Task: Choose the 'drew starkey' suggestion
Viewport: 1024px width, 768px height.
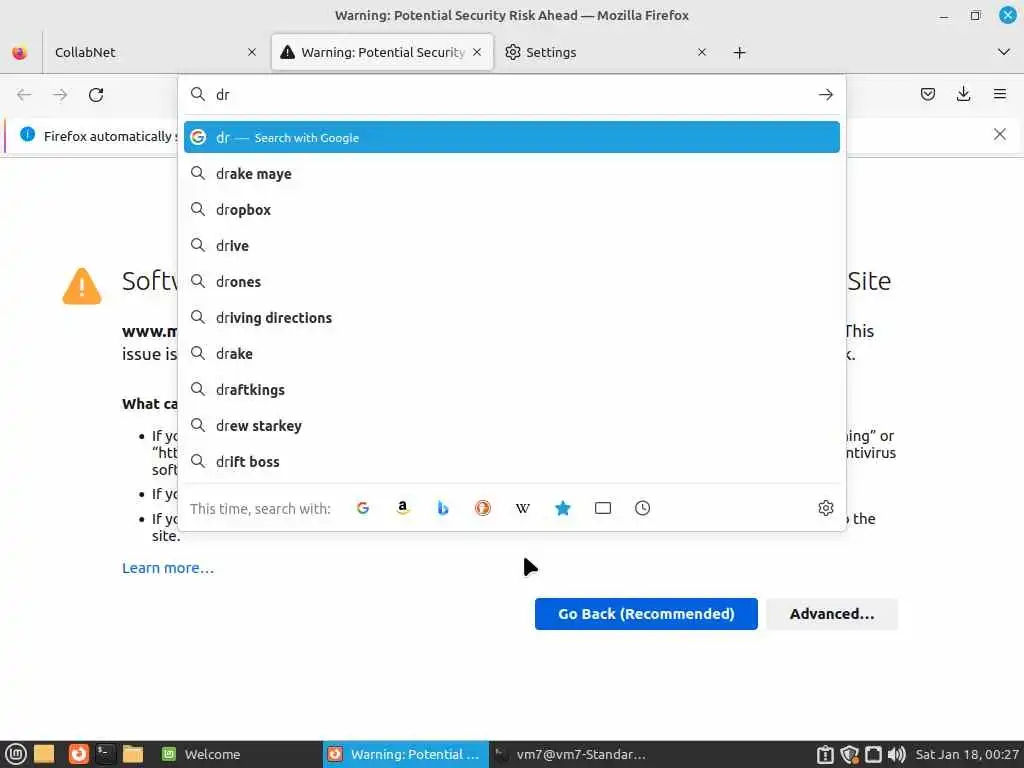Action: pyautogui.click(x=511, y=426)
